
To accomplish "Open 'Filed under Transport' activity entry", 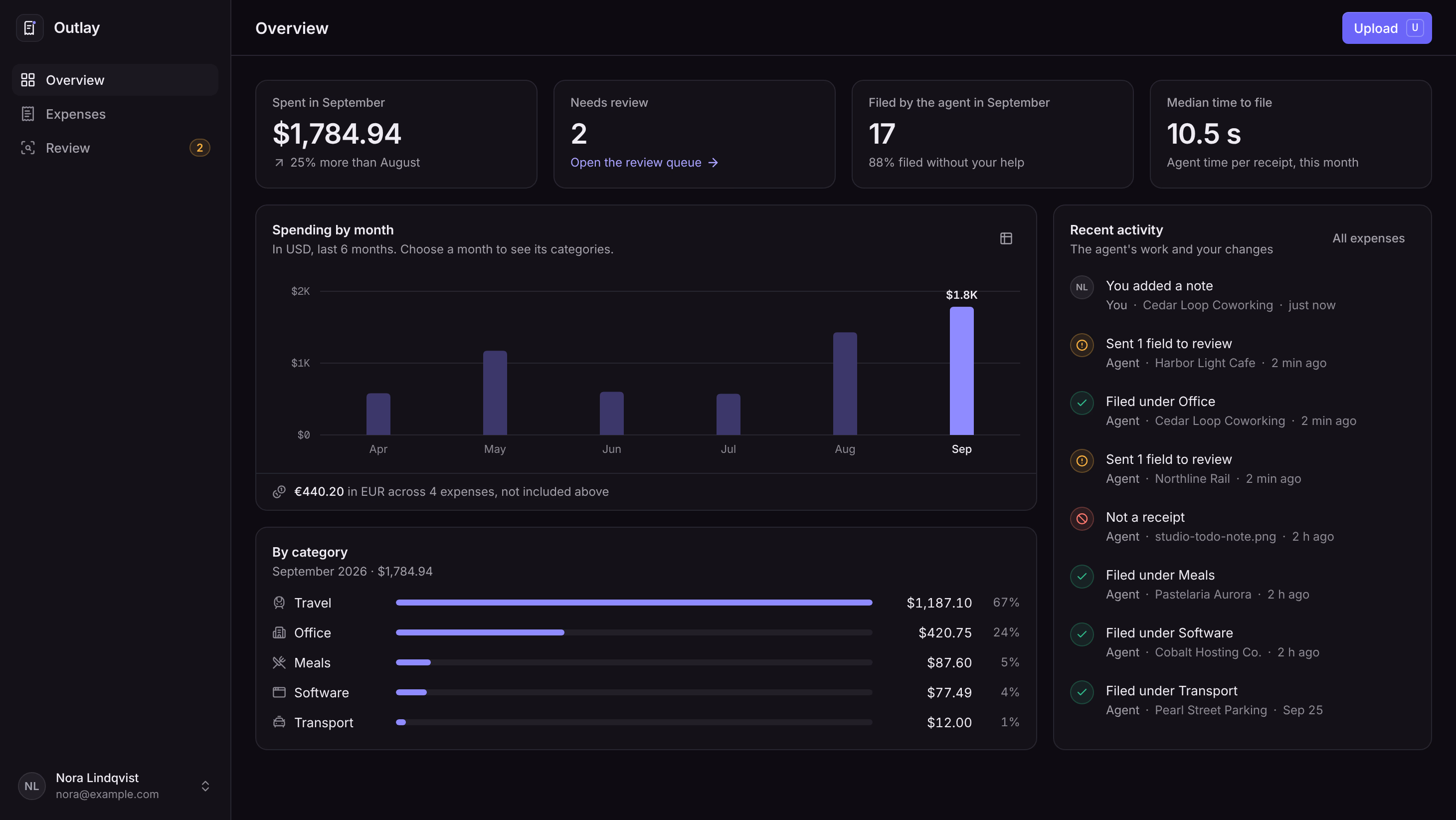I will coord(1242,700).
